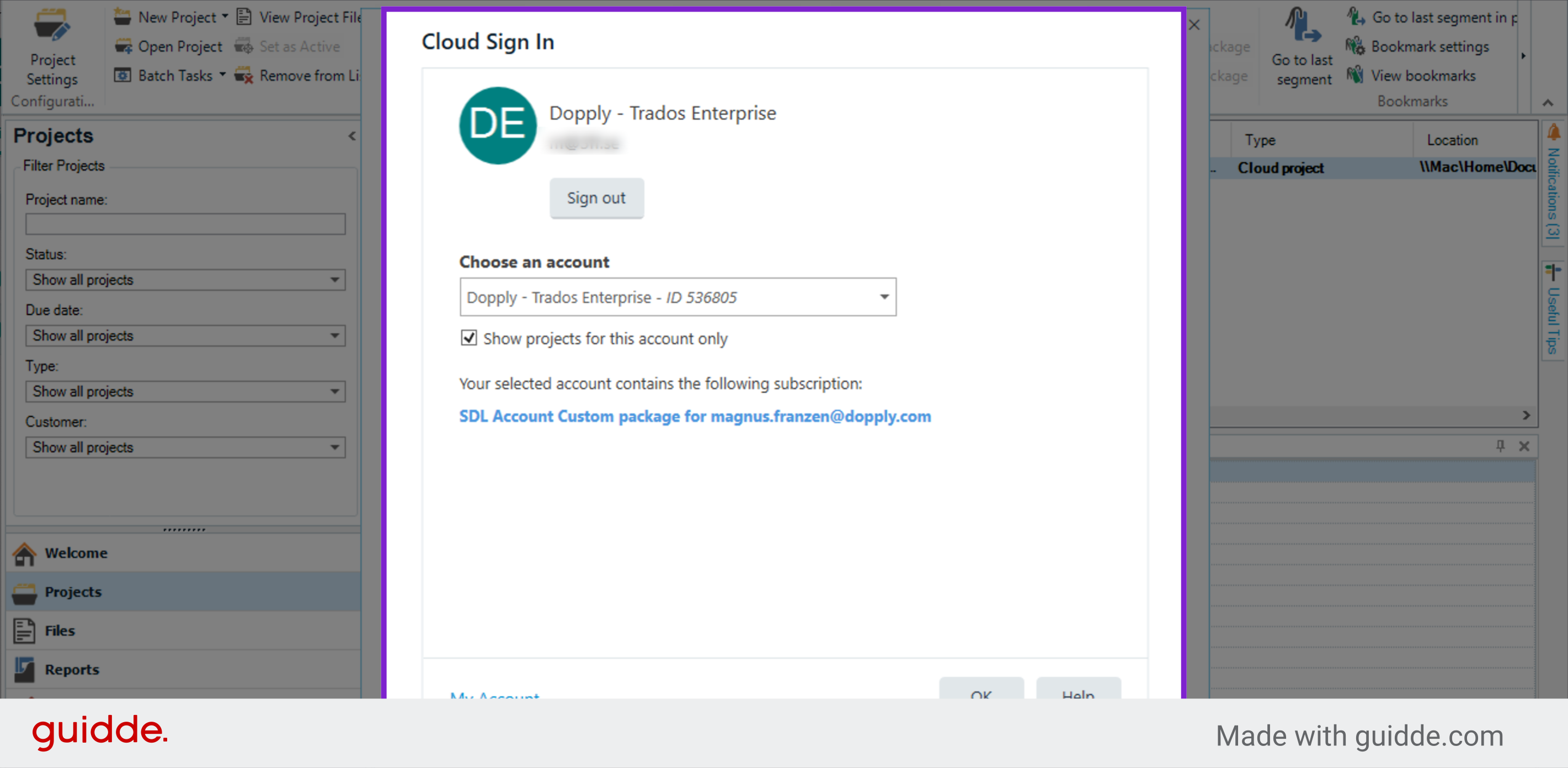Screen dimensions: 1568x768
Task: Switch to the Welcome view
Action: 184,553
